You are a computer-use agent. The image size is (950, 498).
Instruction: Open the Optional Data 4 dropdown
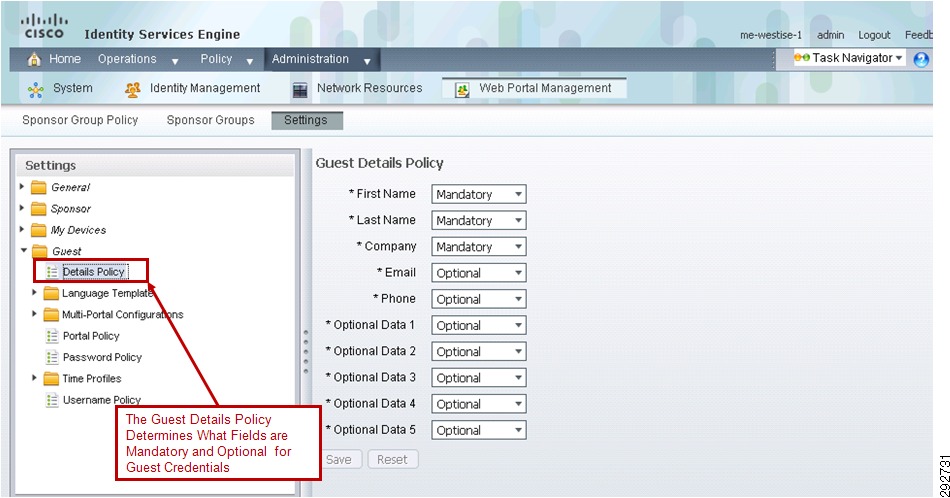coord(479,404)
